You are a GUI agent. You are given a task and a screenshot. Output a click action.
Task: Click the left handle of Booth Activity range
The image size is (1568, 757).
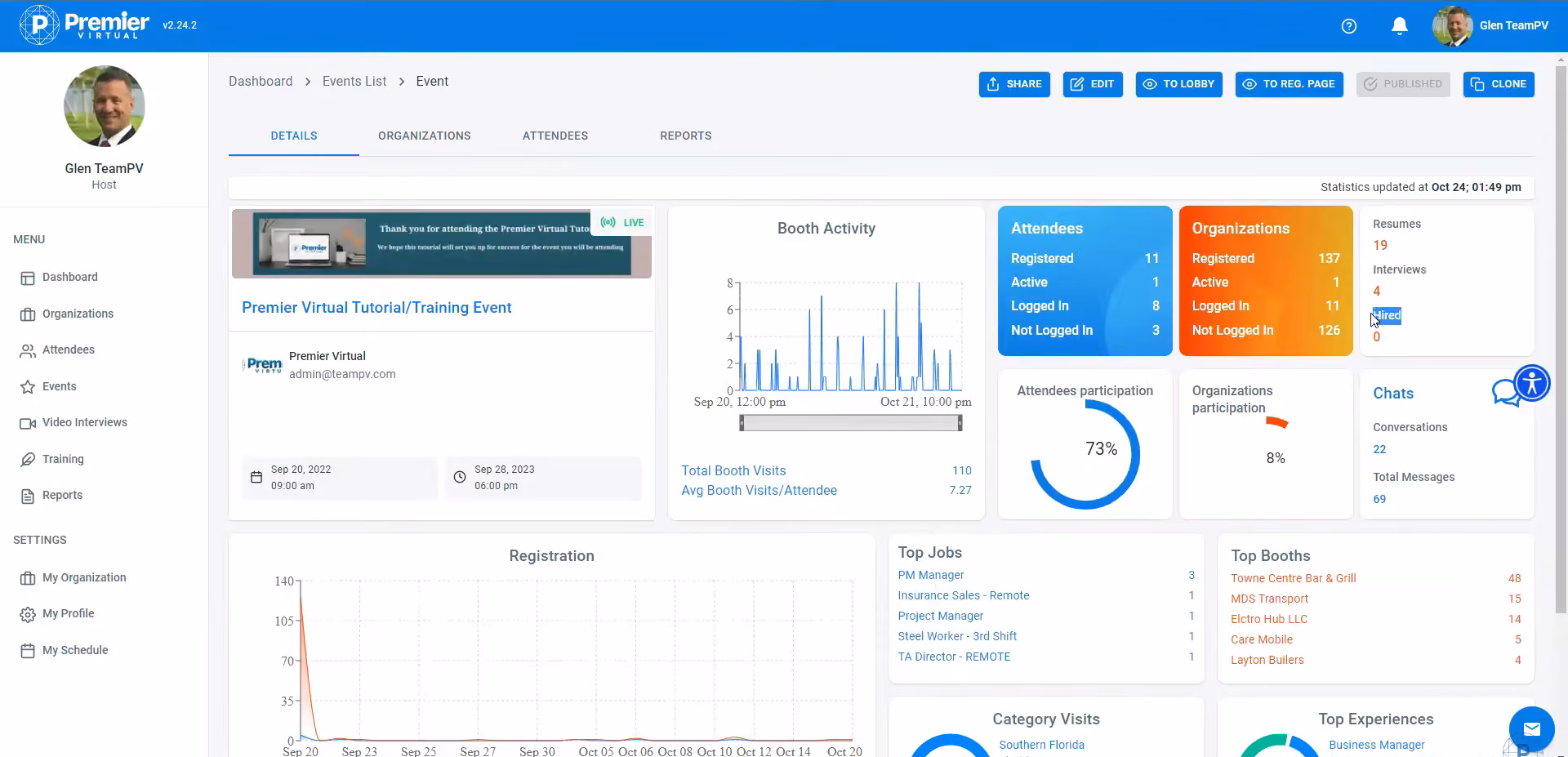[742, 423]
